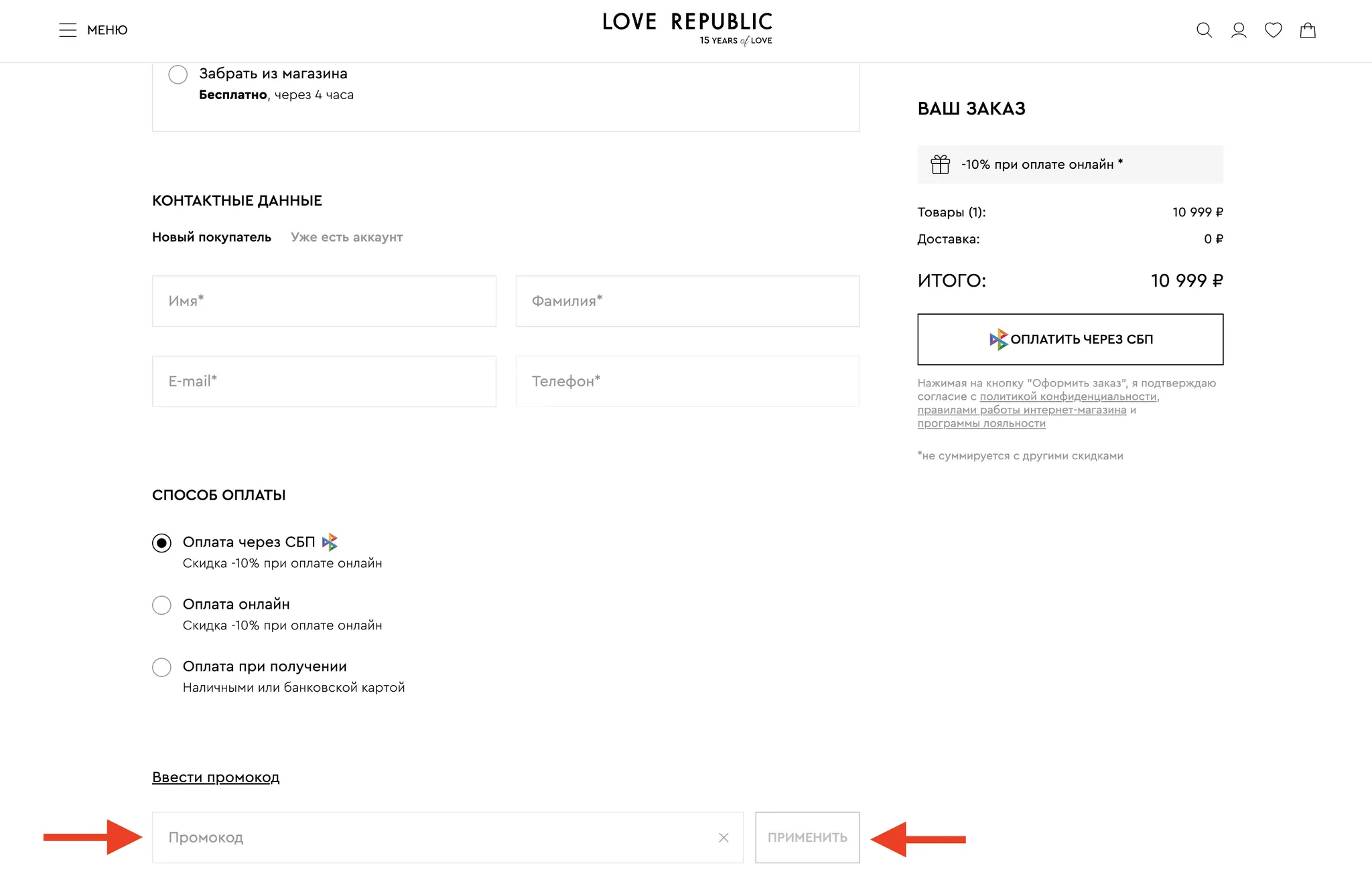Select Забрать из магазина pickup option
This screenshot has height=894, width=1372.
178,74
